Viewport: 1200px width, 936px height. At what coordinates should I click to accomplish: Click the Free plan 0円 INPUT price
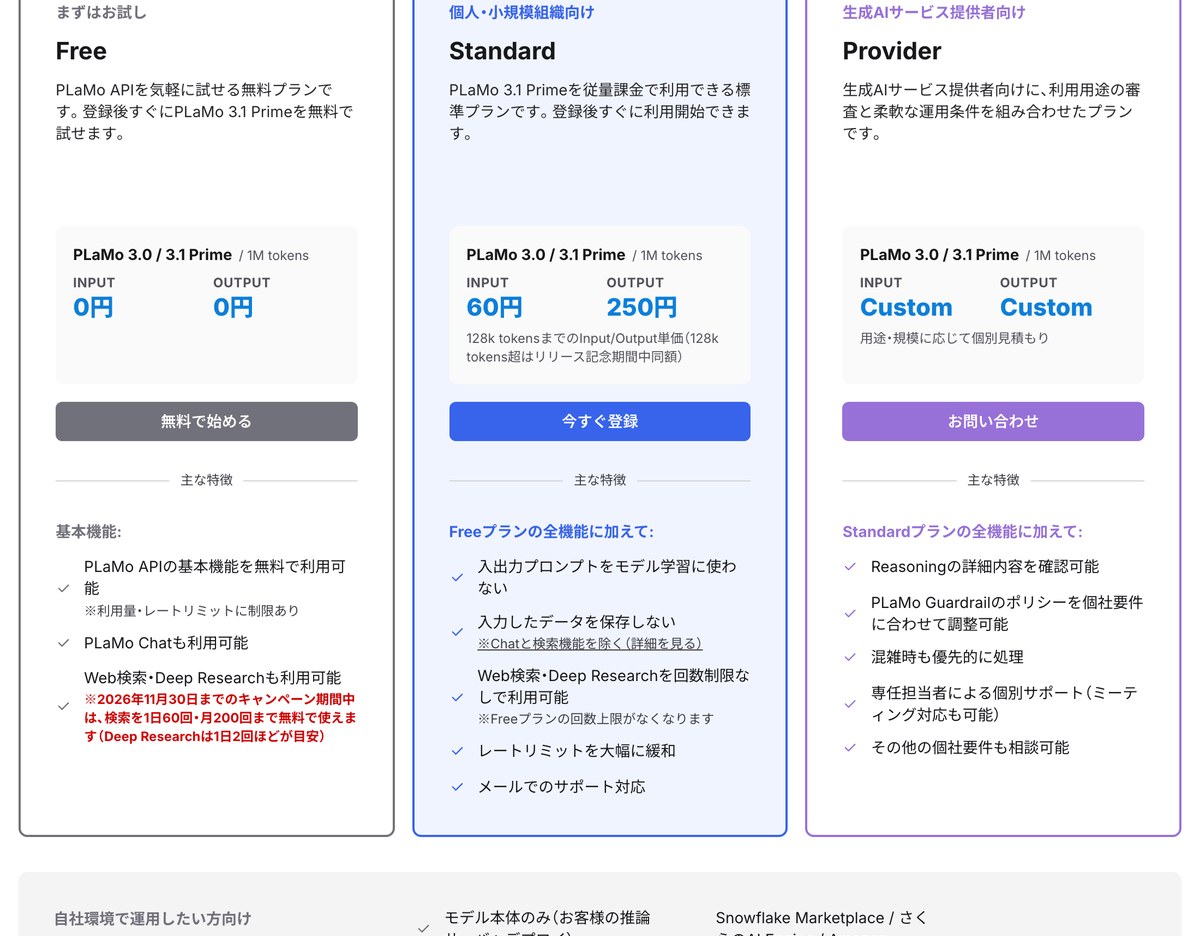pyautogui.click(x=93, y=307)
